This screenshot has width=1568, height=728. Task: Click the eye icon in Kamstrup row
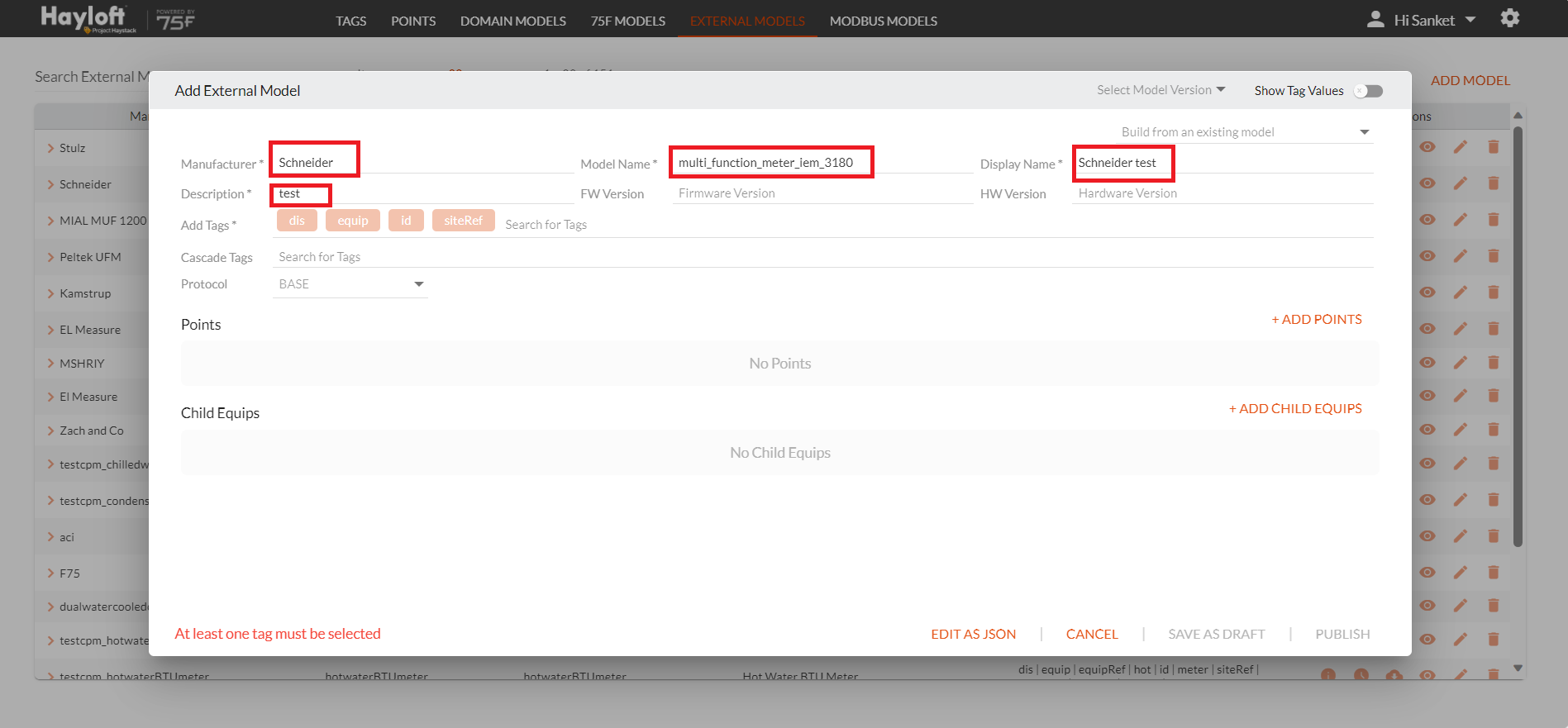pos(1427,293)
